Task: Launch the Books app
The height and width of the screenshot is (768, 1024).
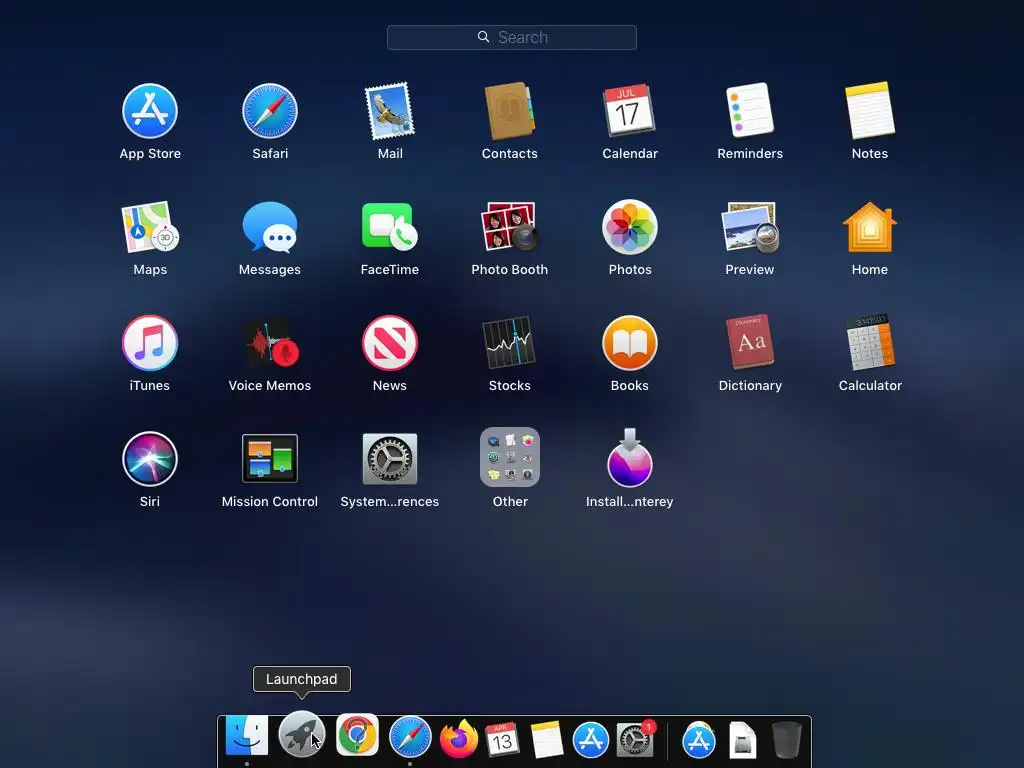Action: (x=630, y=343)
